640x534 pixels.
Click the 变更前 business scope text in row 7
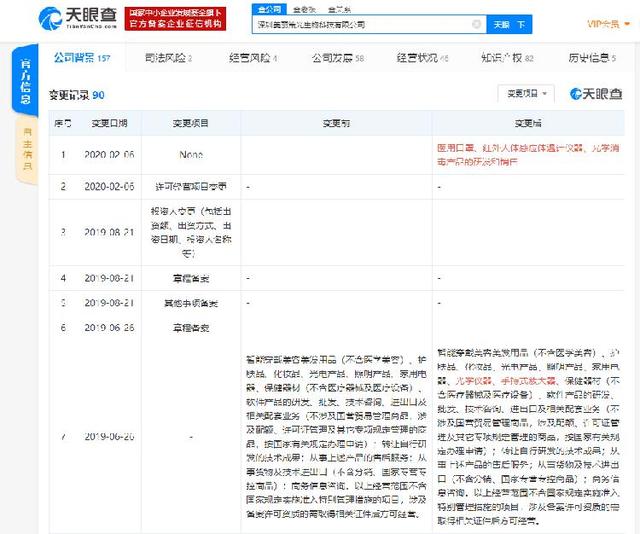[336, 437]
